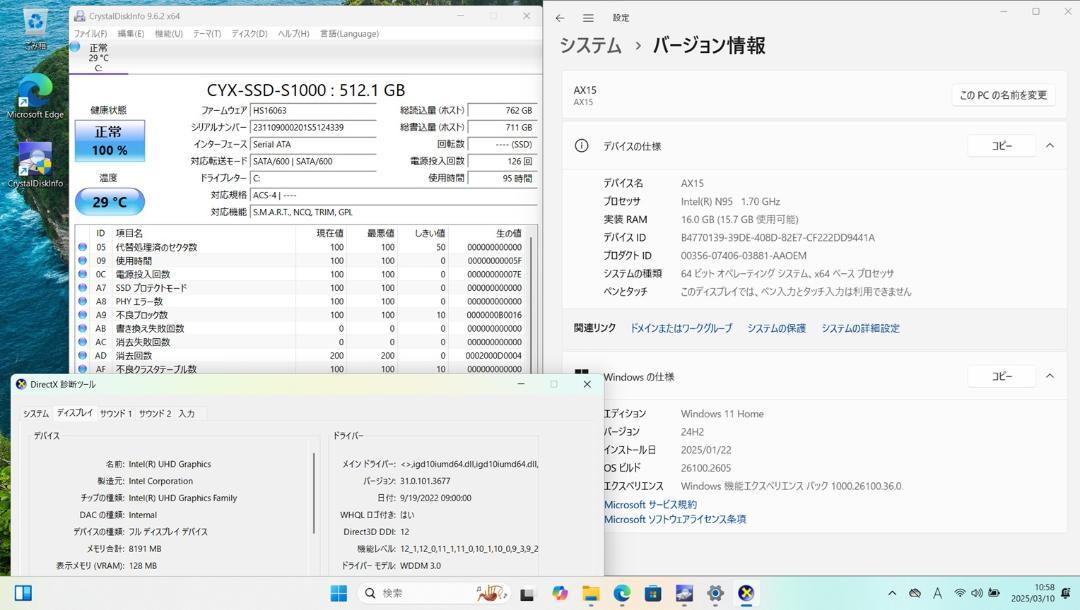Select the Microsoft Edge desktop shortcut
Image resolution: width=1080 pixels, height=610 pixels.
(35, 96)
